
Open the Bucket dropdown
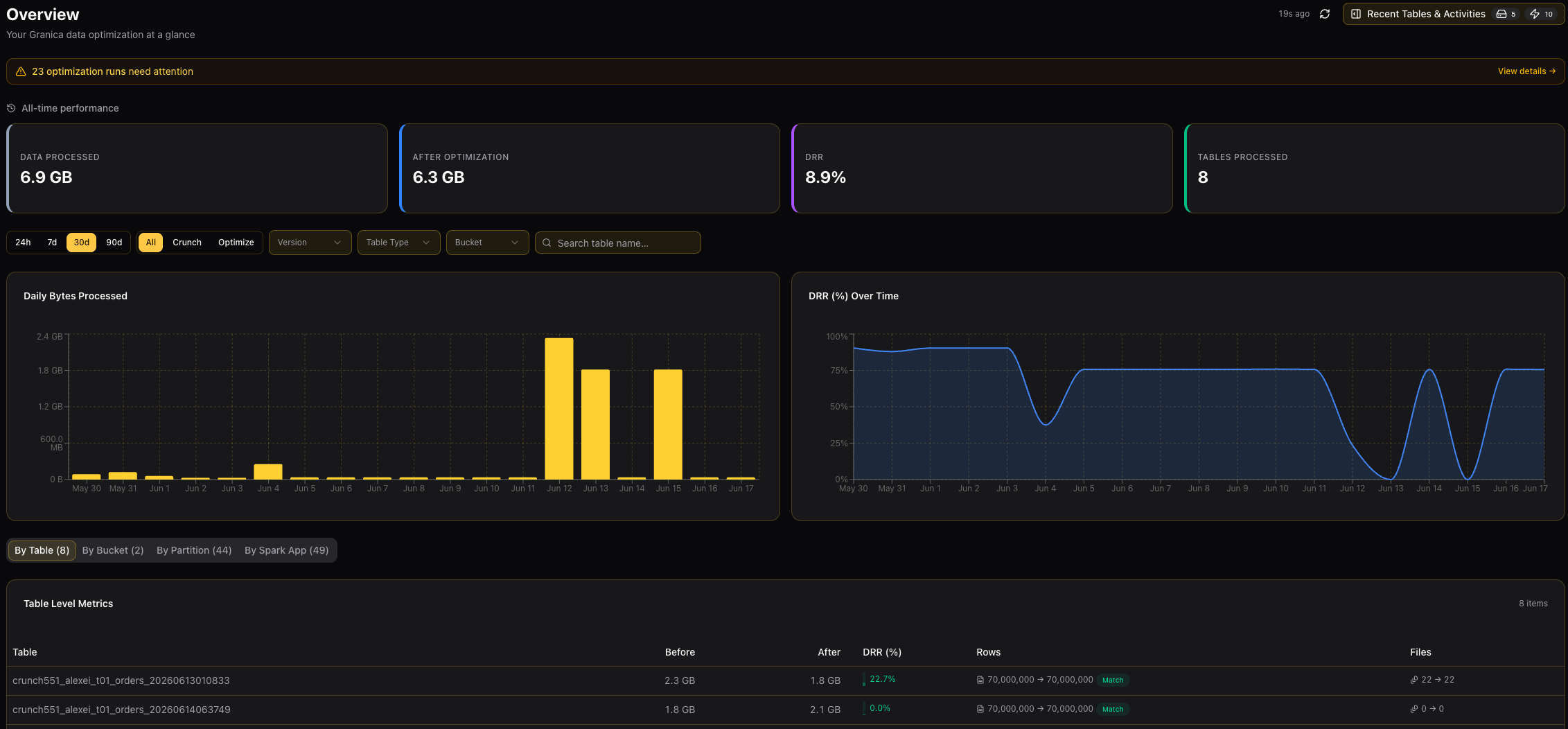tap(487, 243)
